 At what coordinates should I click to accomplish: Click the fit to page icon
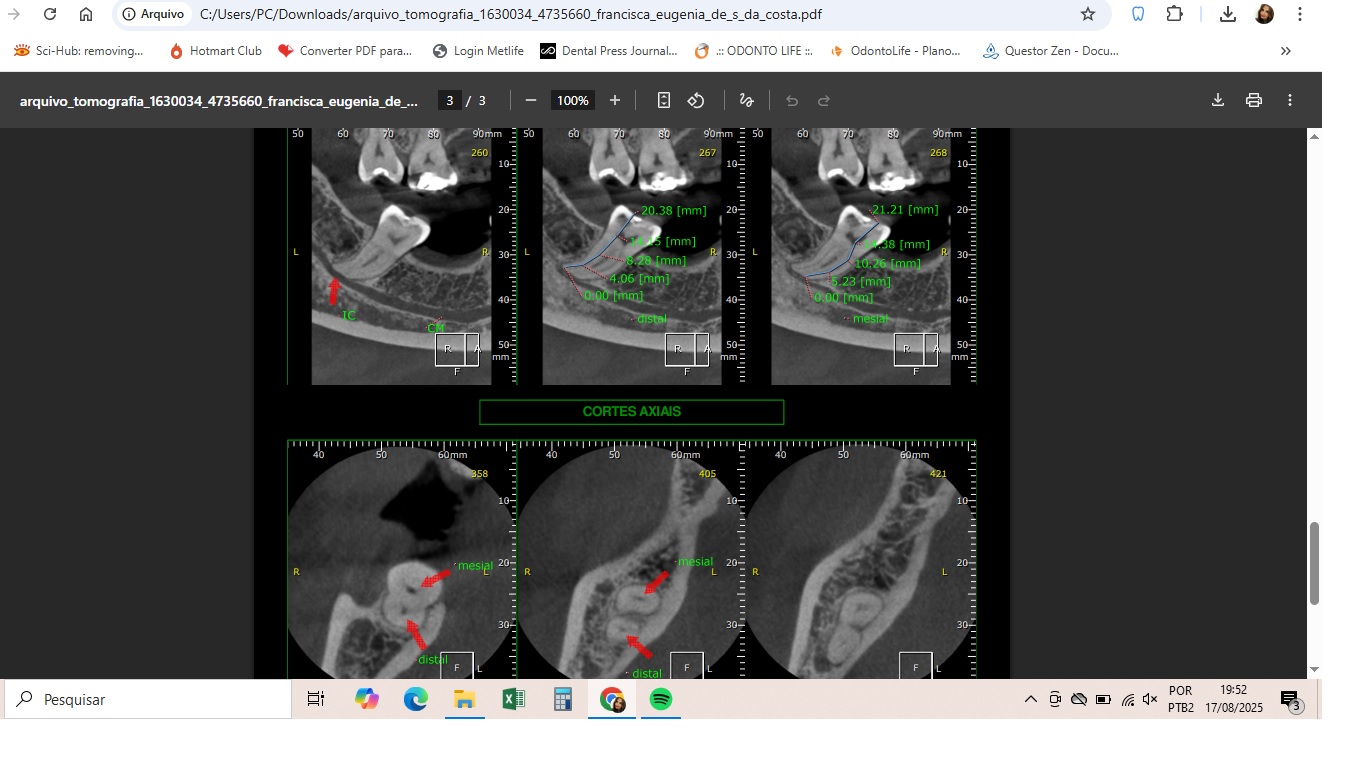click(x=664, y=100)
